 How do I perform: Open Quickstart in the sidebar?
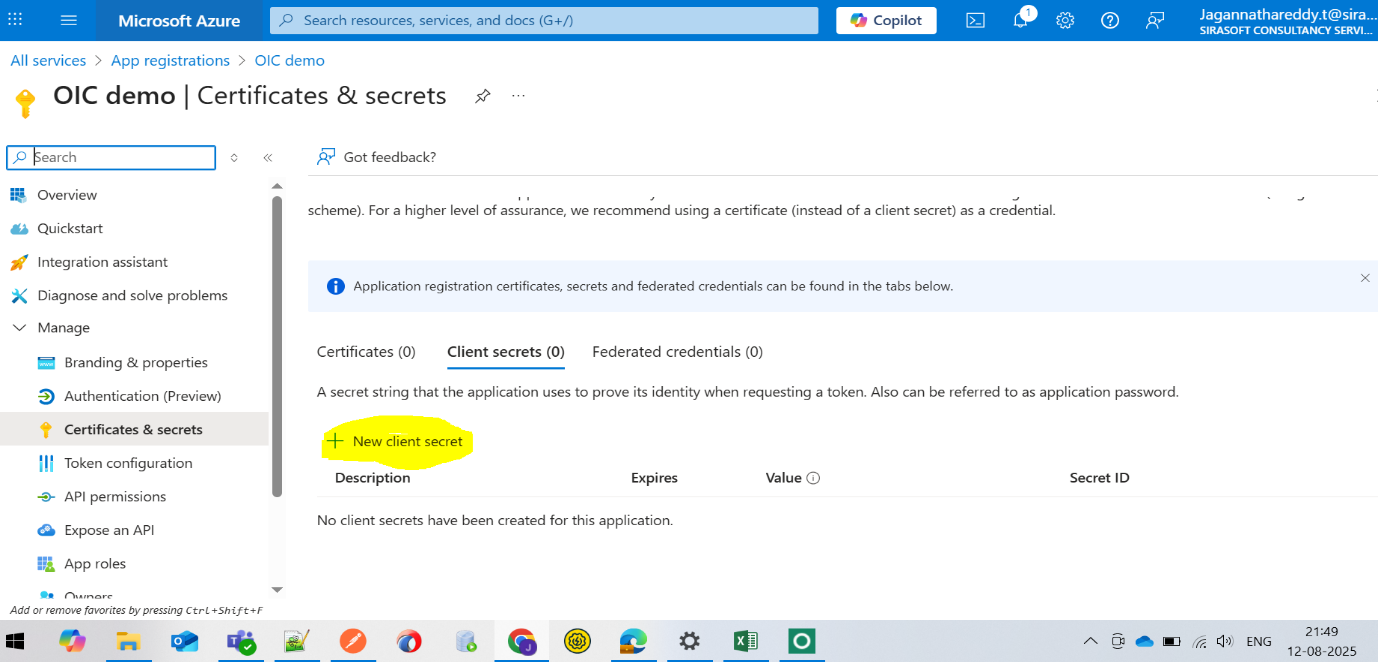[x=70, y=228]
